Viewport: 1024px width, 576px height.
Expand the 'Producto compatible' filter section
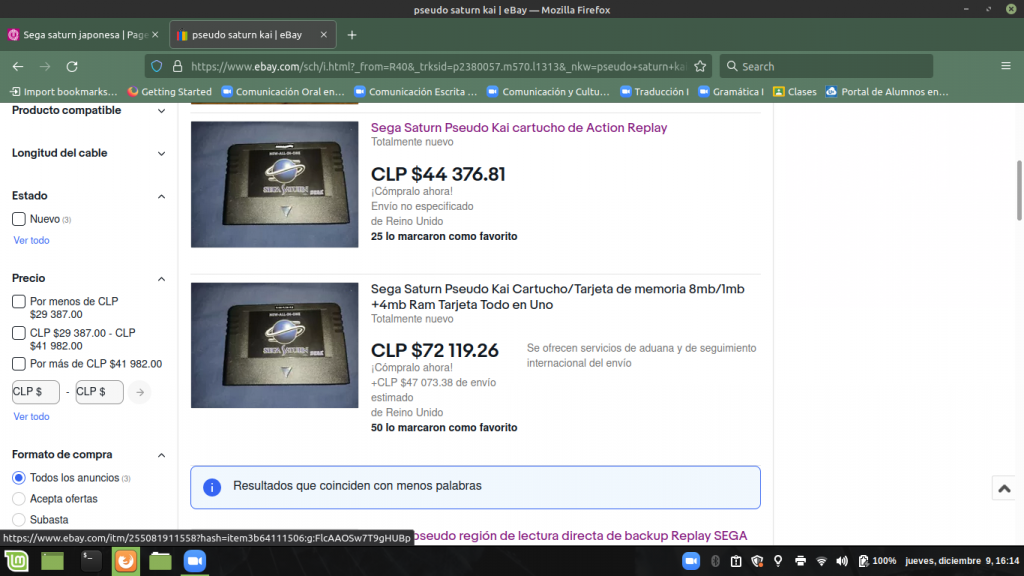pyautogui.click(x=162, y=111)
